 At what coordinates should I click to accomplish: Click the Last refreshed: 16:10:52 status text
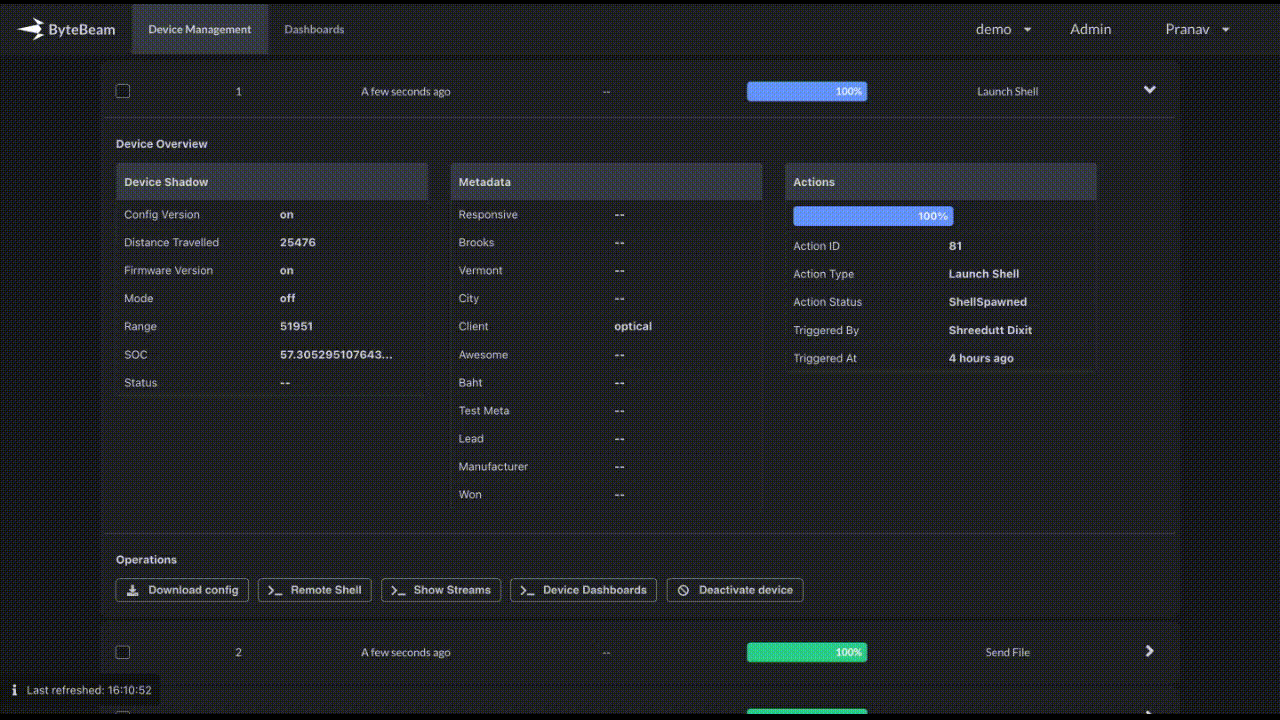coord(89,690)
